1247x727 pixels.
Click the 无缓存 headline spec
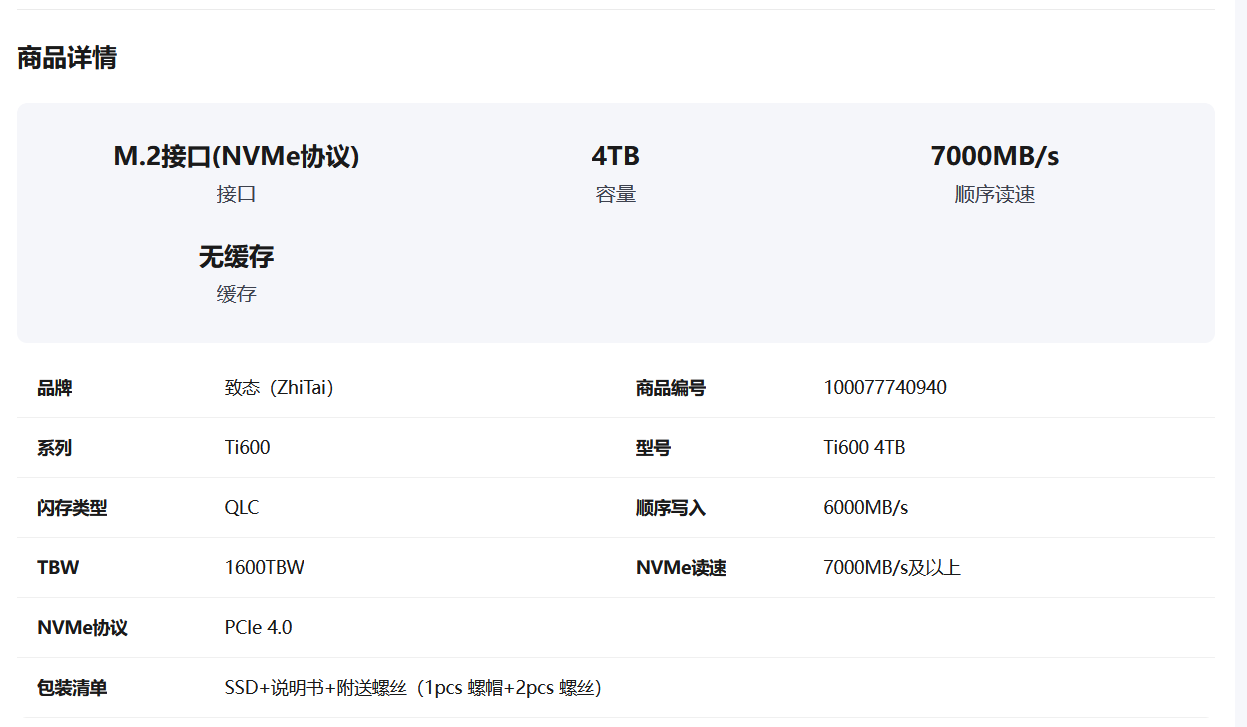(x=236, y=257)
